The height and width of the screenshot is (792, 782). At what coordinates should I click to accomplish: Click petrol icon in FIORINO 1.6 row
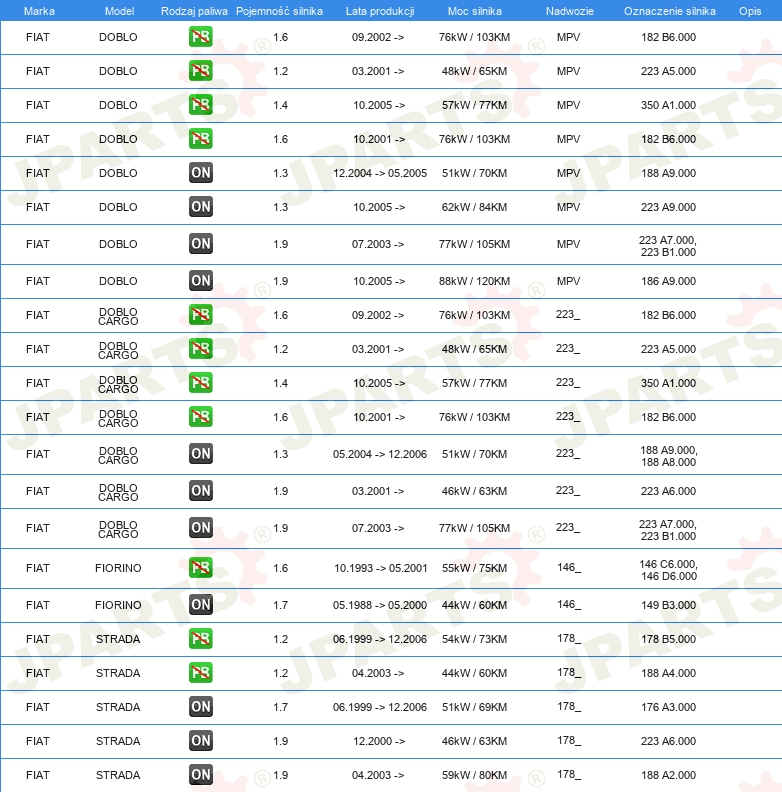(x=201, y=568)
